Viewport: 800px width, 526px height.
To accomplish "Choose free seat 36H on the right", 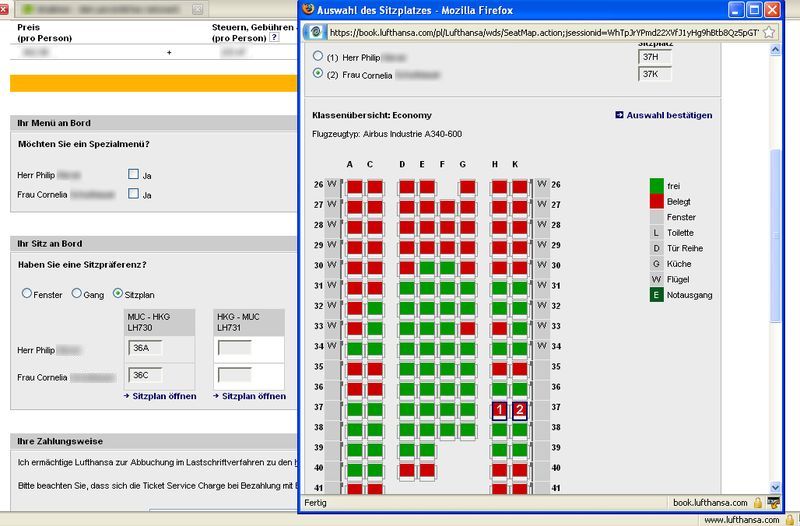I will point(499,390).
